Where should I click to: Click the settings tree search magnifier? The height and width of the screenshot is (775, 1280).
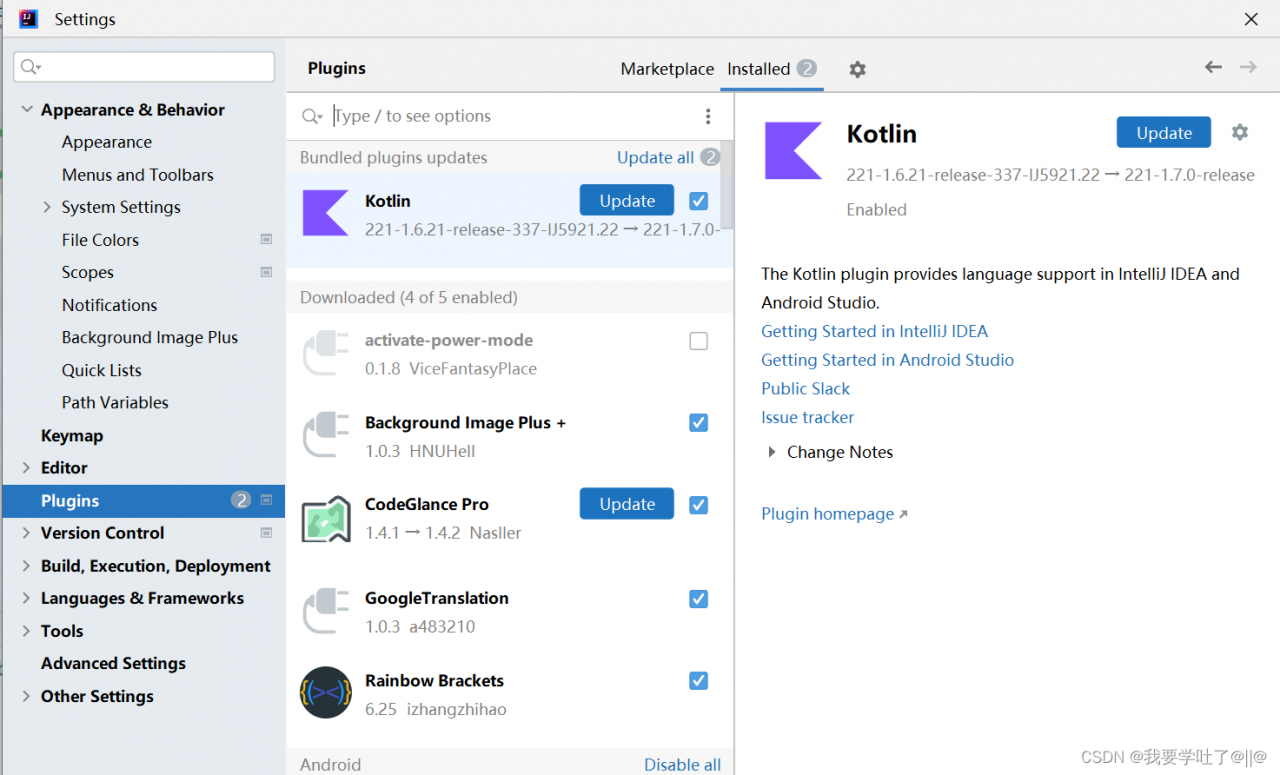pos(30,67)
